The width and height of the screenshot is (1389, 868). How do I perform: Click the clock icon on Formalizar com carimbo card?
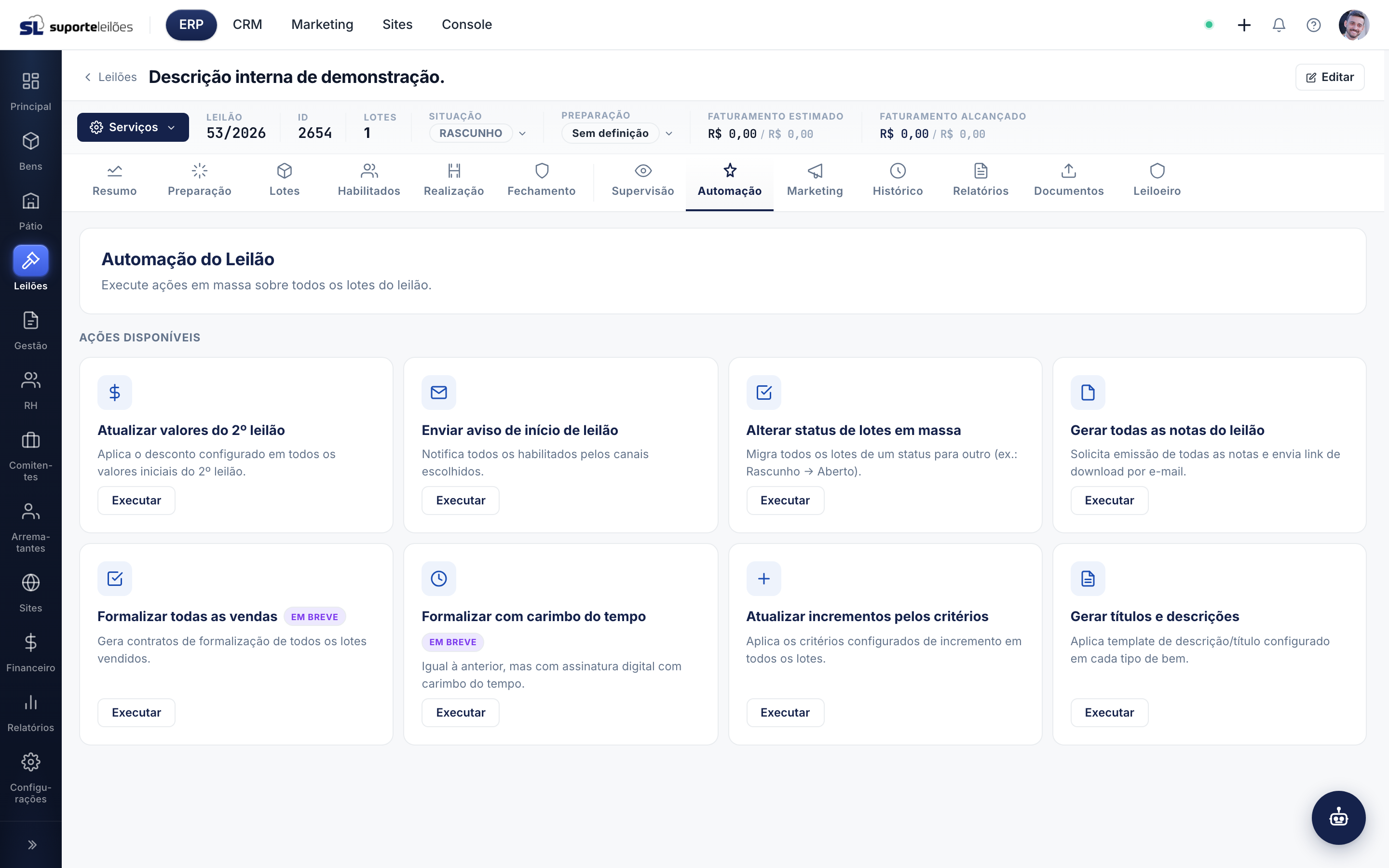click(x=439, y=579)
